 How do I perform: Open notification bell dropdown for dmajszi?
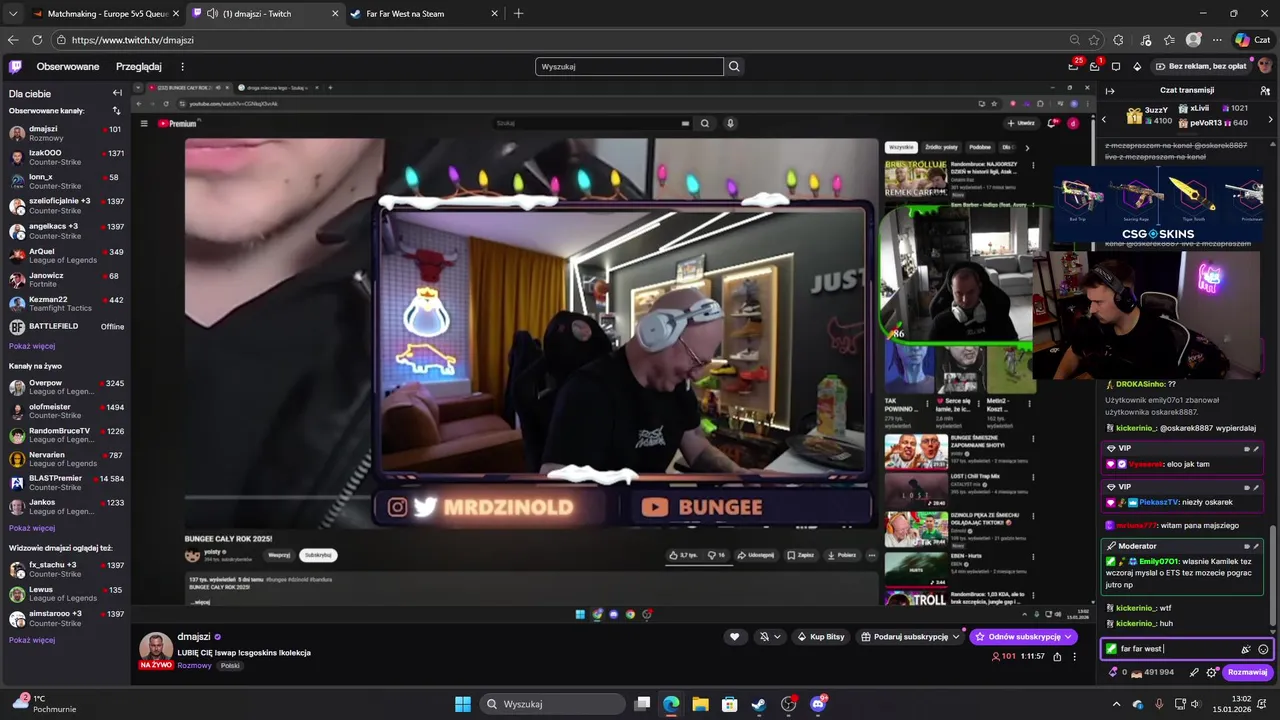point(769,637)
